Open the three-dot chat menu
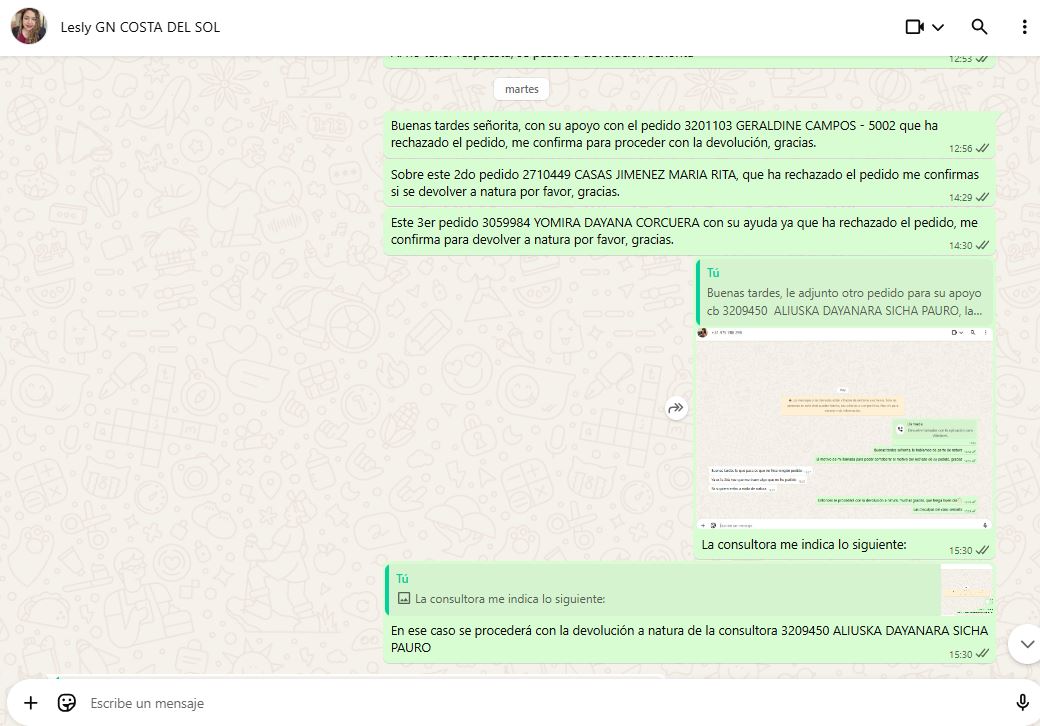The width and height of the screenshot is (1040, 726). 1024,27
